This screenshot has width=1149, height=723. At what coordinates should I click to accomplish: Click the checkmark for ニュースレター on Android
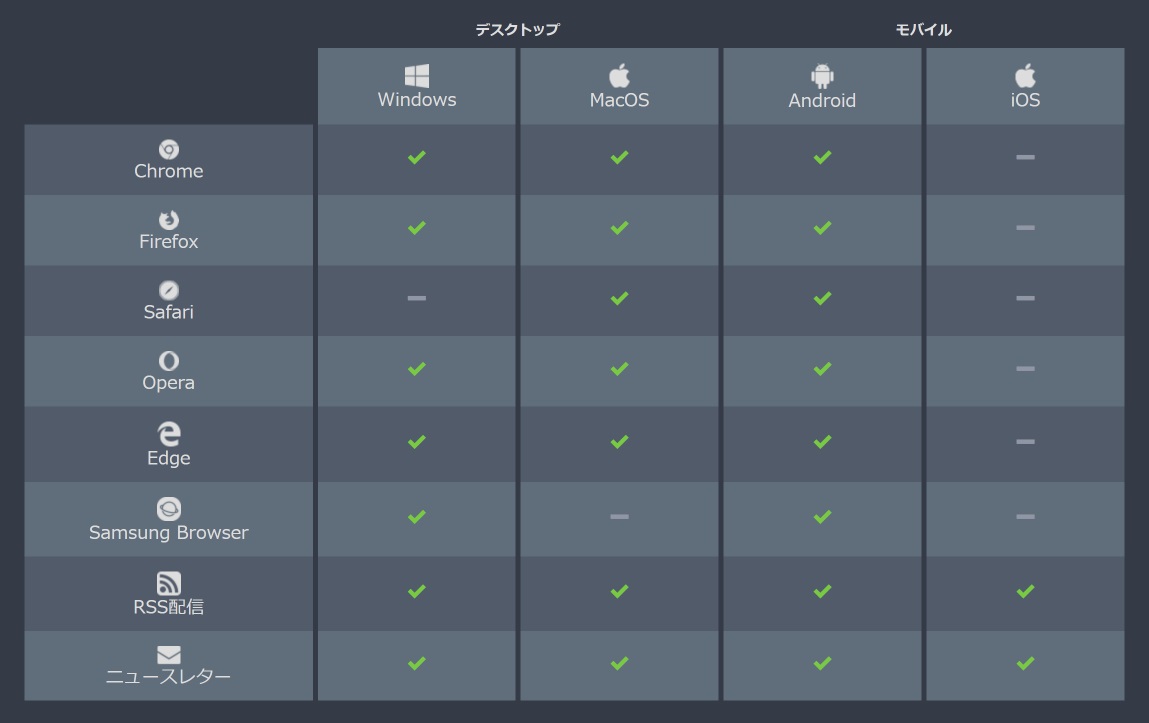[x=822, y=663]
